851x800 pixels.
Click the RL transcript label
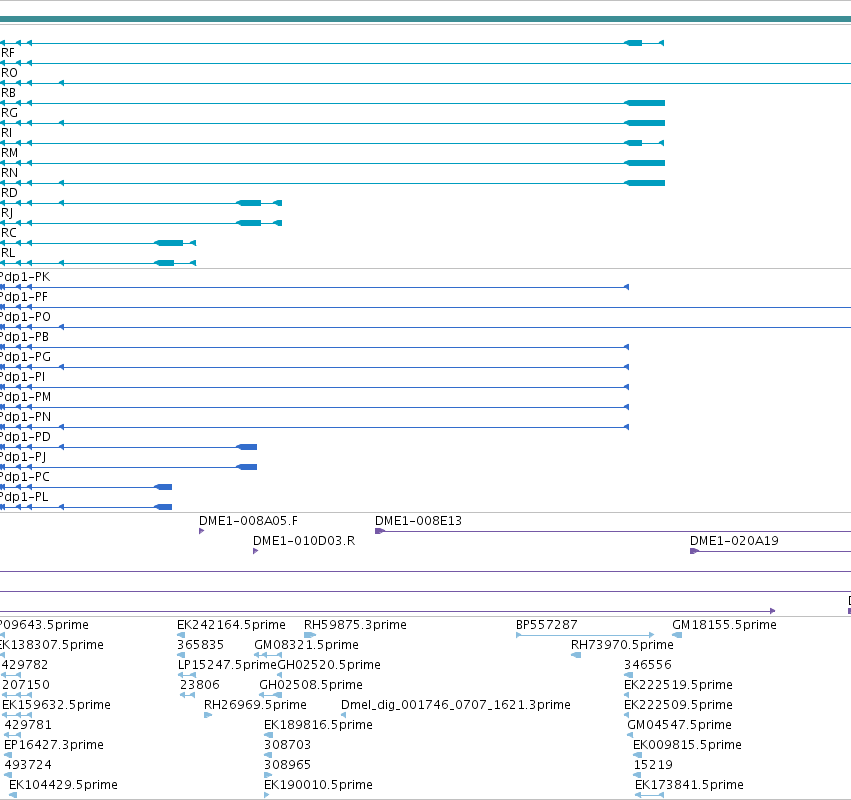point(8,253)
